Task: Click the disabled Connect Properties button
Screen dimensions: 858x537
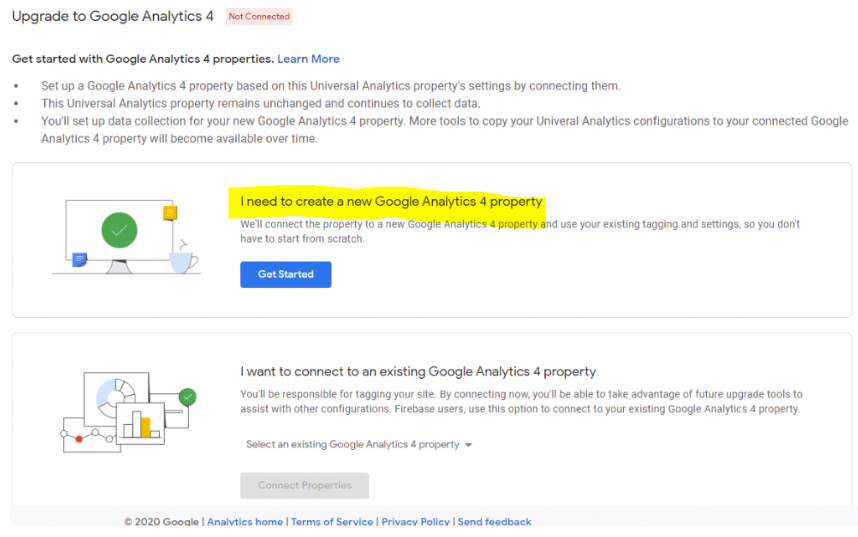Action: click(304, 486)
